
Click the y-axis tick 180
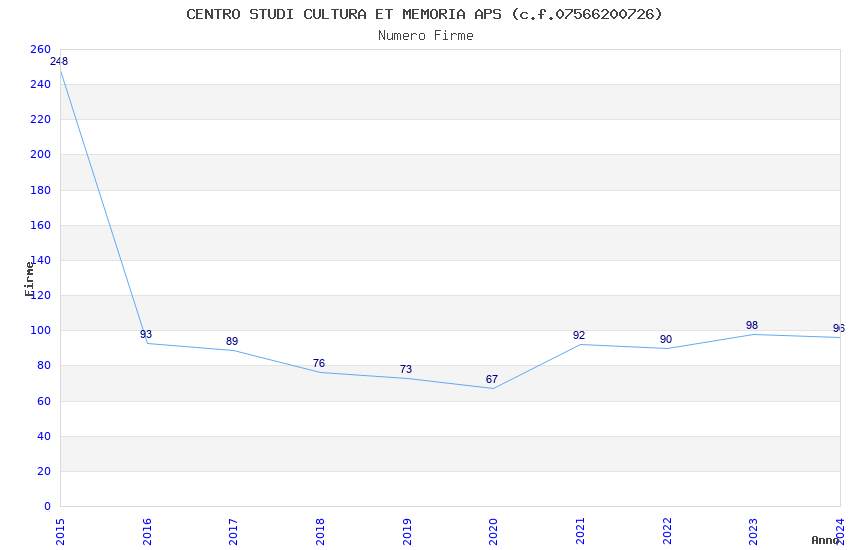(x=40, y=190)
